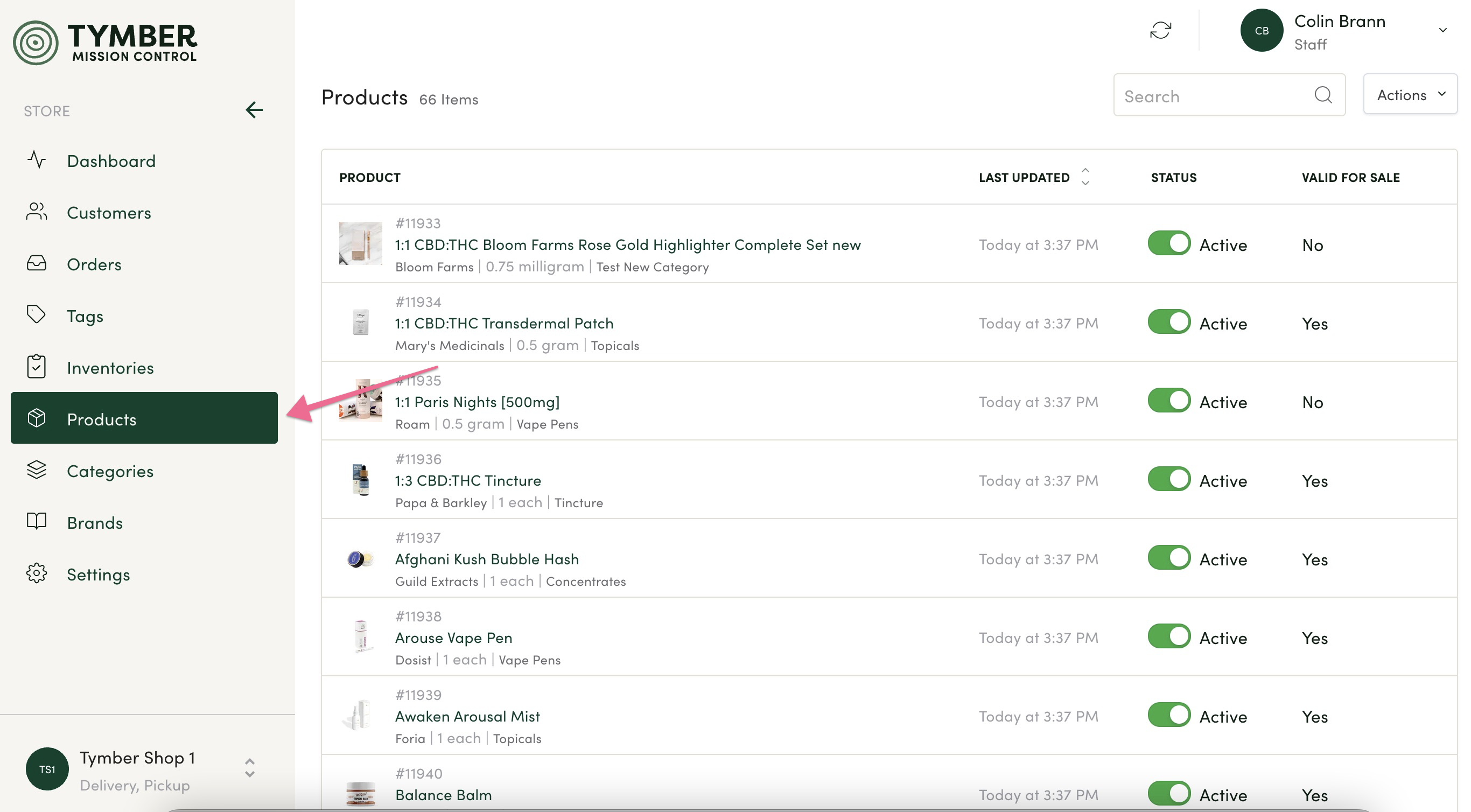Click the 'No' valid-for-sale value for #11933
The image size is (1471, 812).
point(1312,245)
